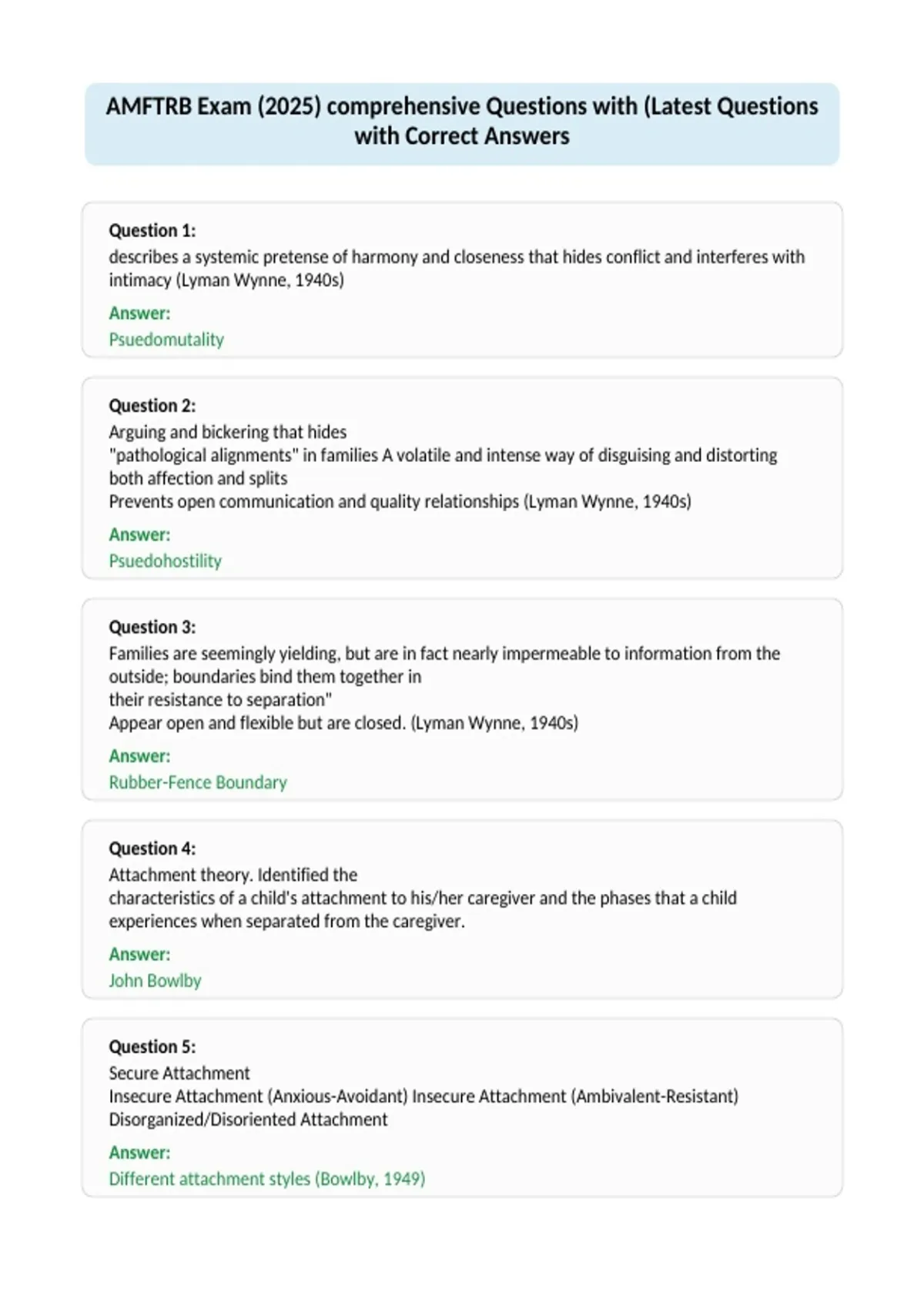The height and width of the screenshot is (1309, 924).
Task: Click the 'Attachment theory. Identified the' line
Action: pos(233,875)
